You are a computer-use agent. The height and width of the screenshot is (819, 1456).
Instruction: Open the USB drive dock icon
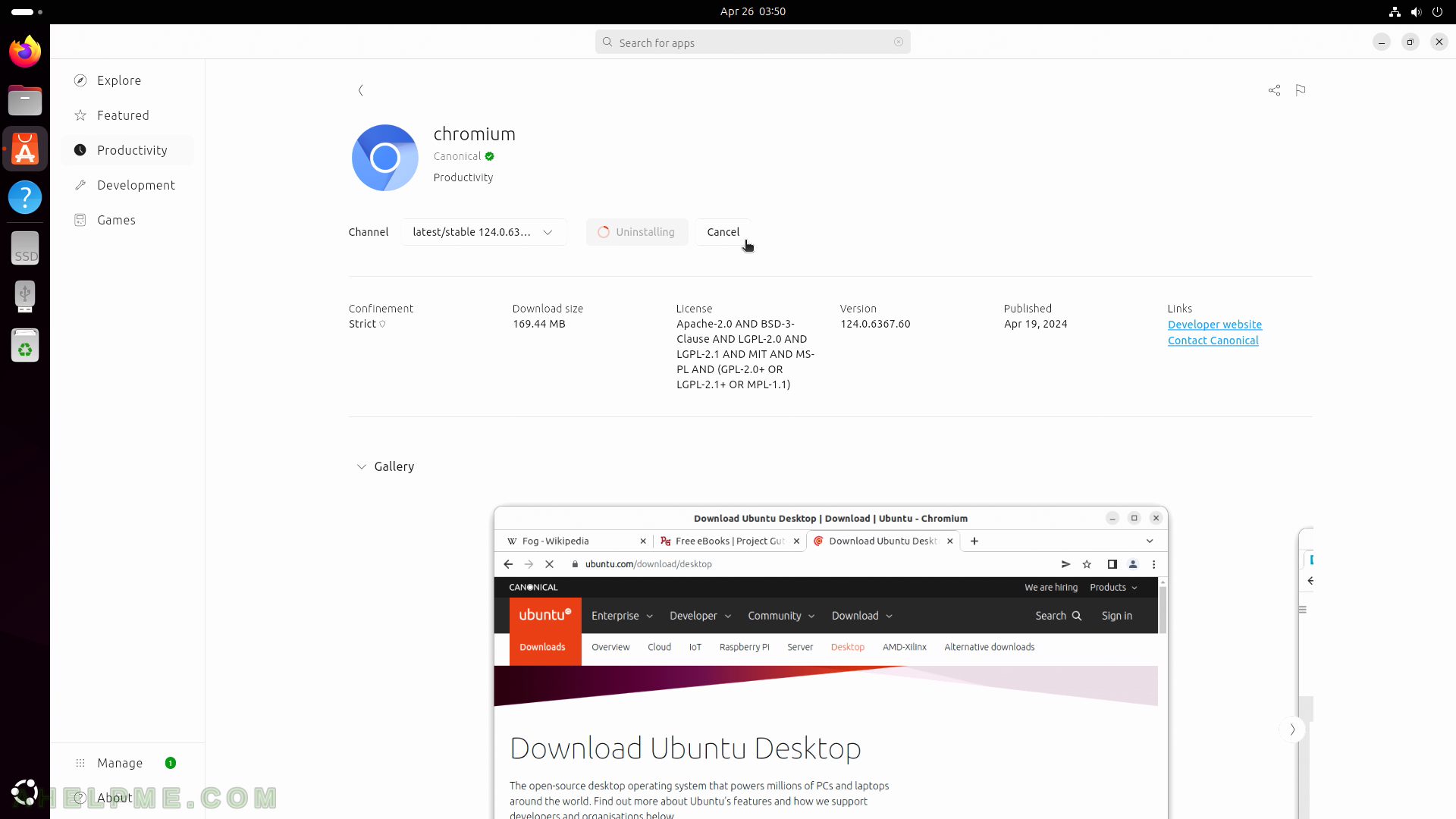[x=25, y=297]
